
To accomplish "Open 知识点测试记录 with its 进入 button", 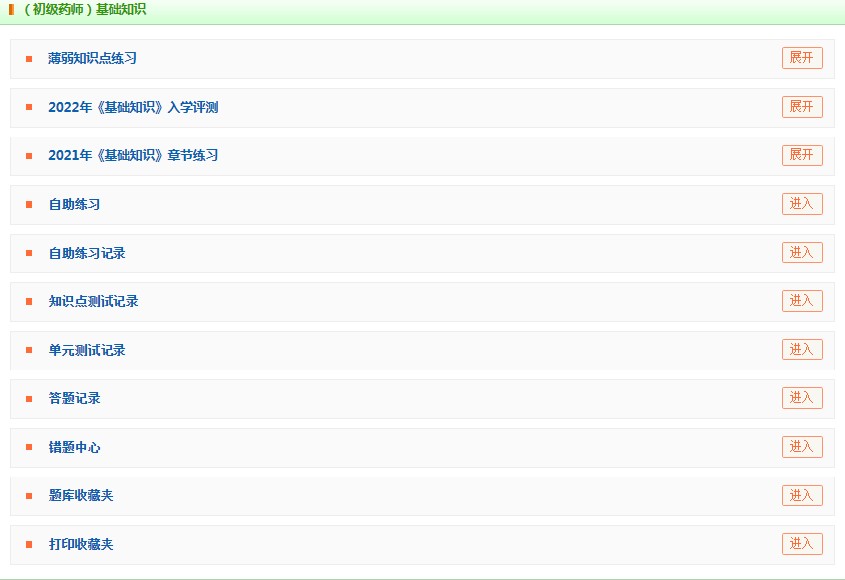I will (x=802, y=301).
